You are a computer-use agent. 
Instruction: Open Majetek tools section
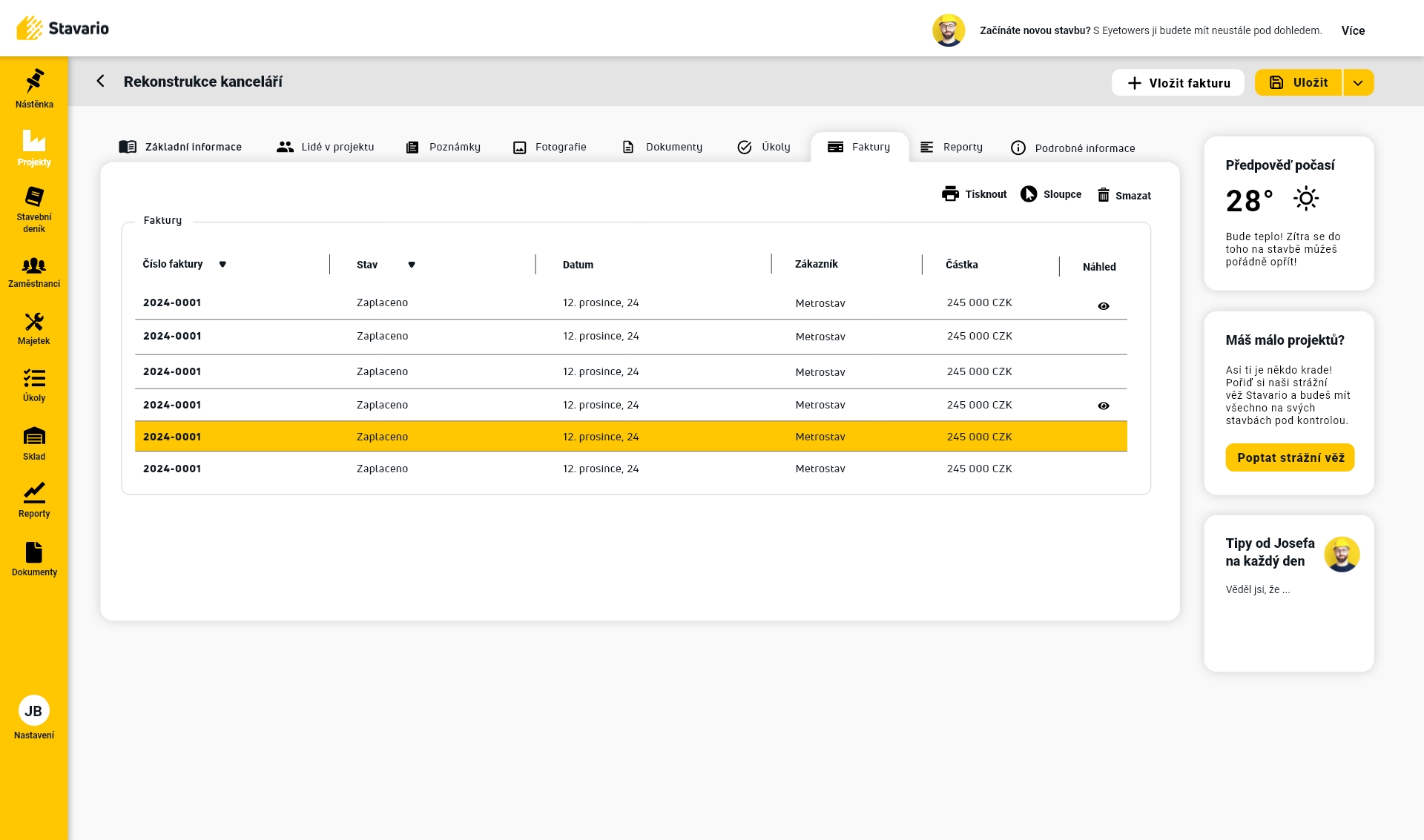pos(34,328)
